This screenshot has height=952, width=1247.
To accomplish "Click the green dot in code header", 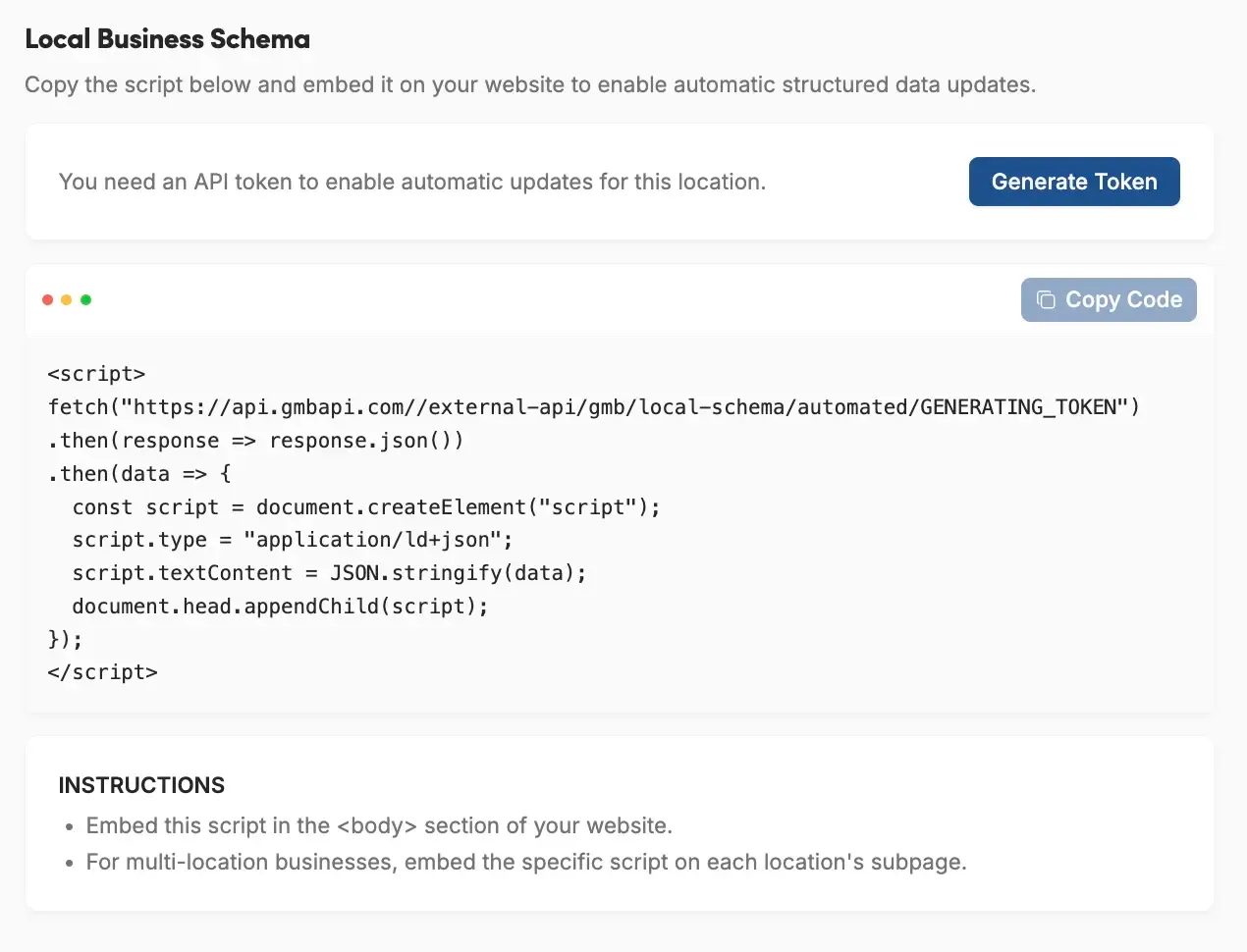I will (x=85, y=299).
